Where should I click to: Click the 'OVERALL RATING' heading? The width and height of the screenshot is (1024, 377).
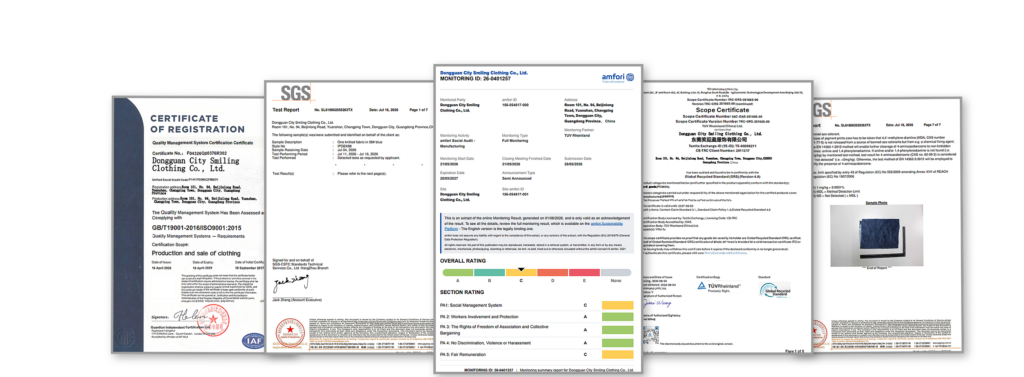pyautogui.click(x=463, y=261)
